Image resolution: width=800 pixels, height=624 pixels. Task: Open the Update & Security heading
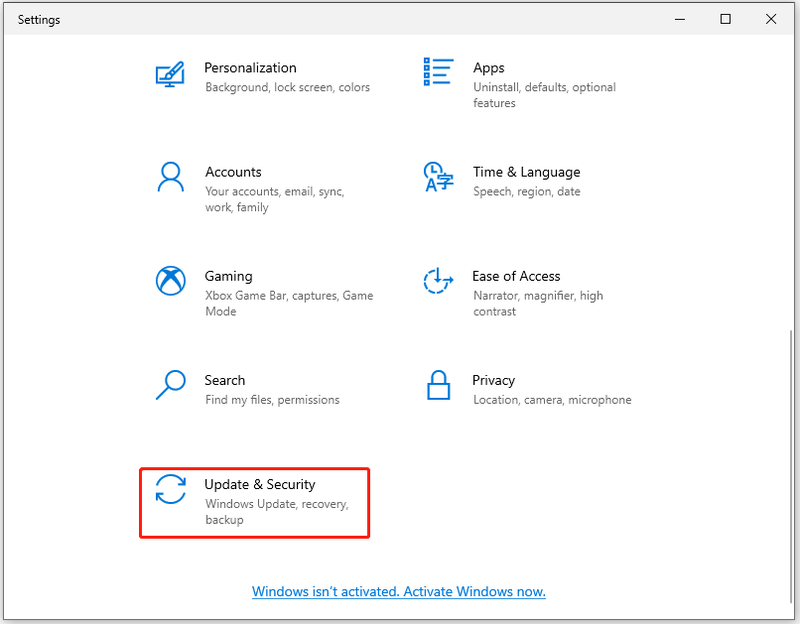[260, 484]
